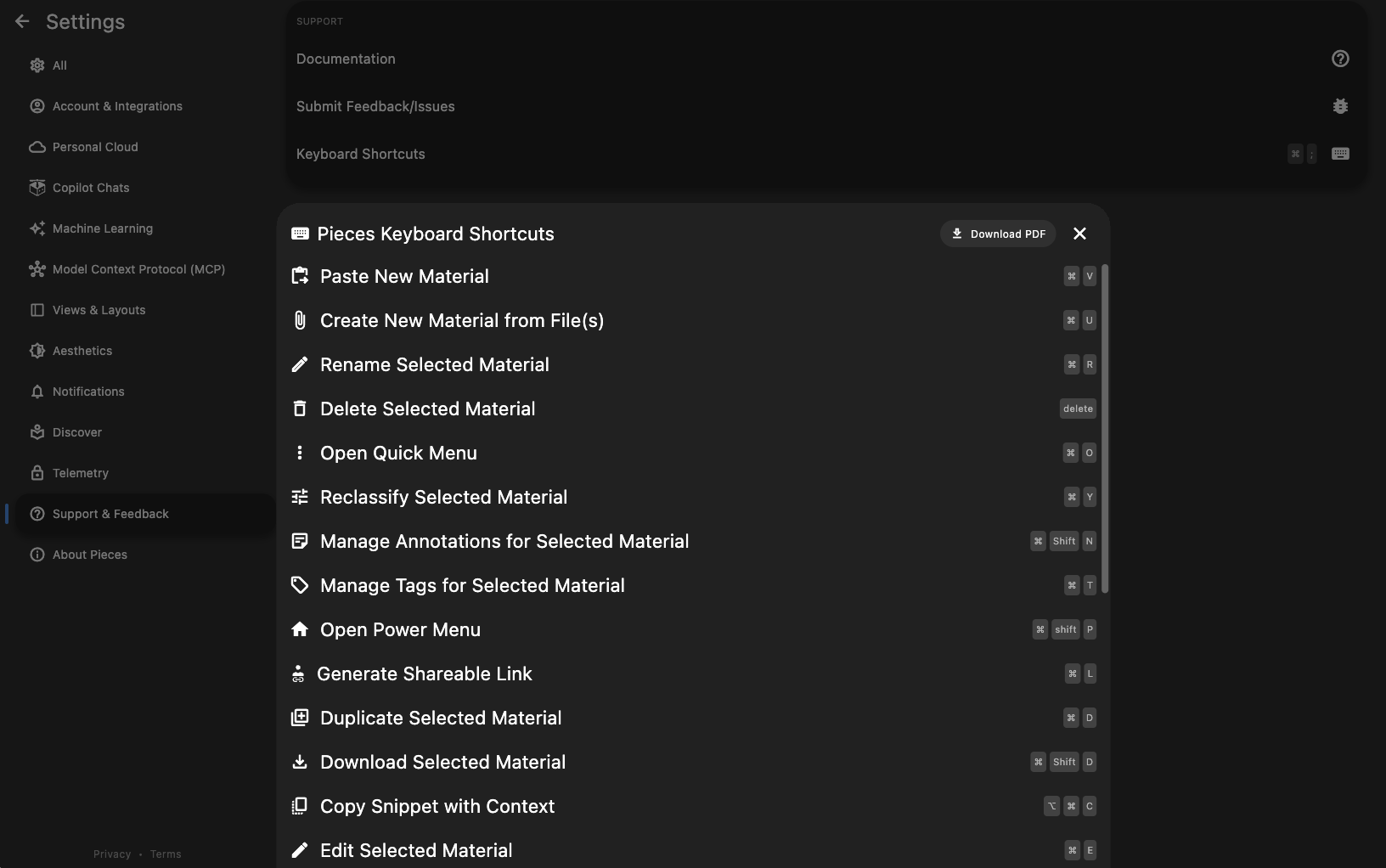
Task: Click the Discover icon in sidebar
Action: click(37, 432)
